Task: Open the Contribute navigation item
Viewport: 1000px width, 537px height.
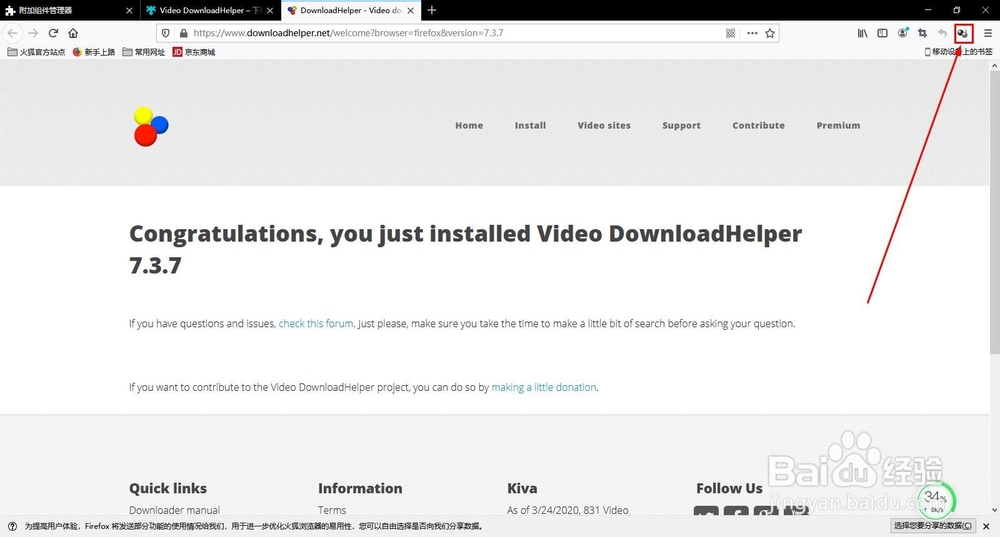Action: point(758,126)
